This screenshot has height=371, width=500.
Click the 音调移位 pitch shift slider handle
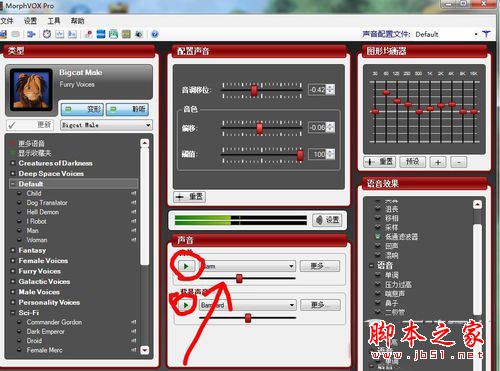[x=254, y=90]
